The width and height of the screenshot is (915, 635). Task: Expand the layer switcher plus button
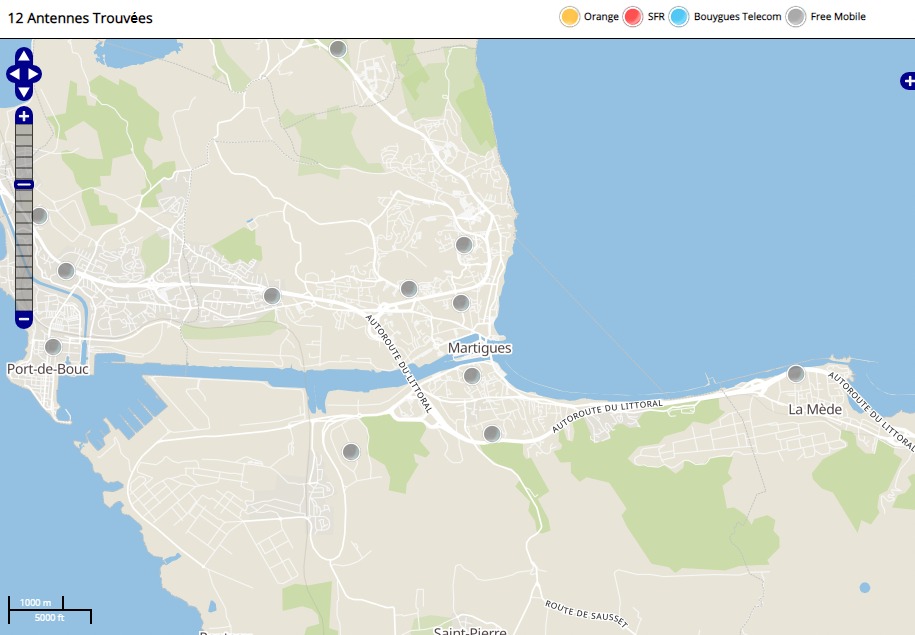[907, 81]
